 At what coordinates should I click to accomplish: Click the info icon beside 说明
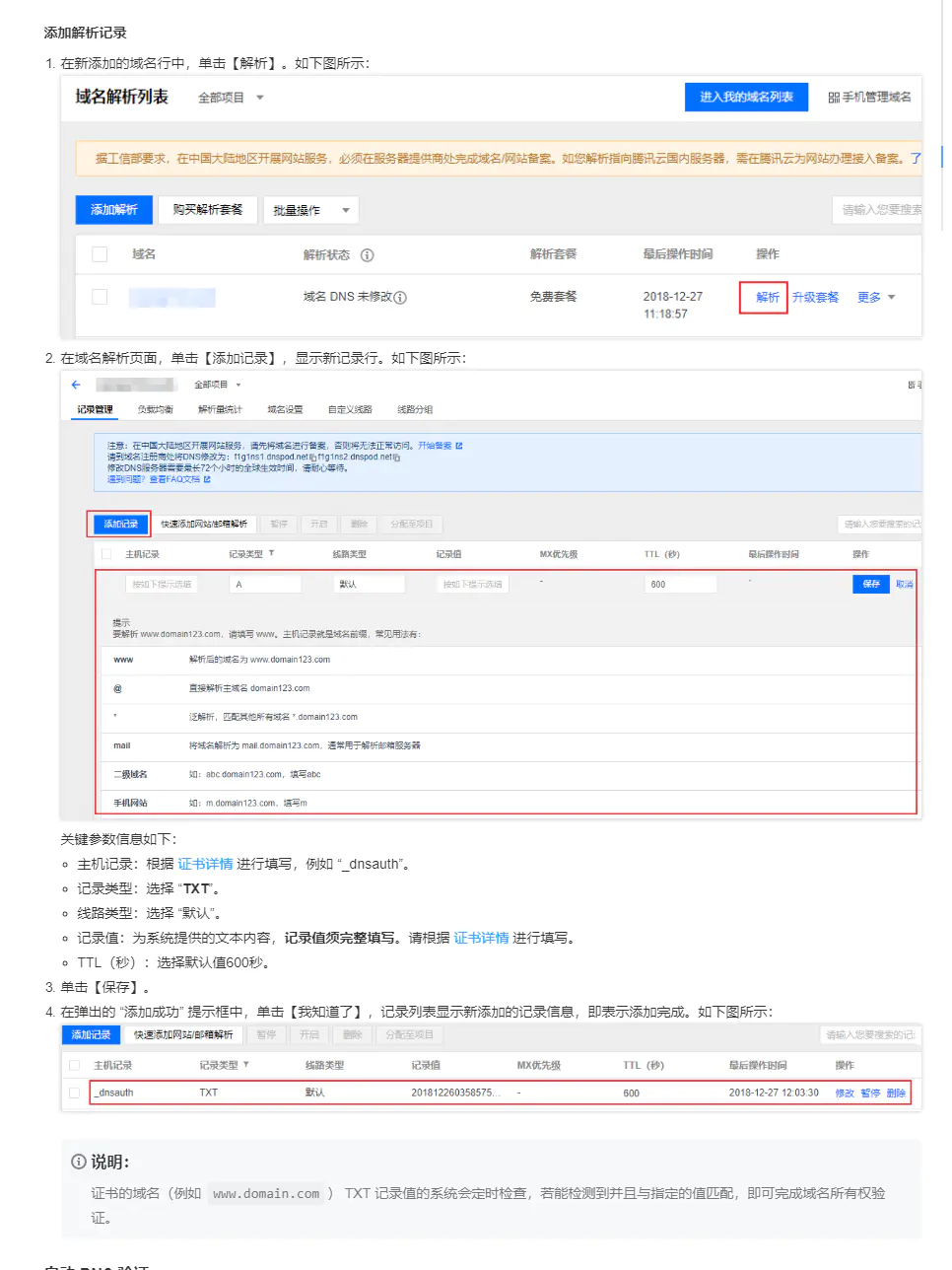(x=79, y=1162)
